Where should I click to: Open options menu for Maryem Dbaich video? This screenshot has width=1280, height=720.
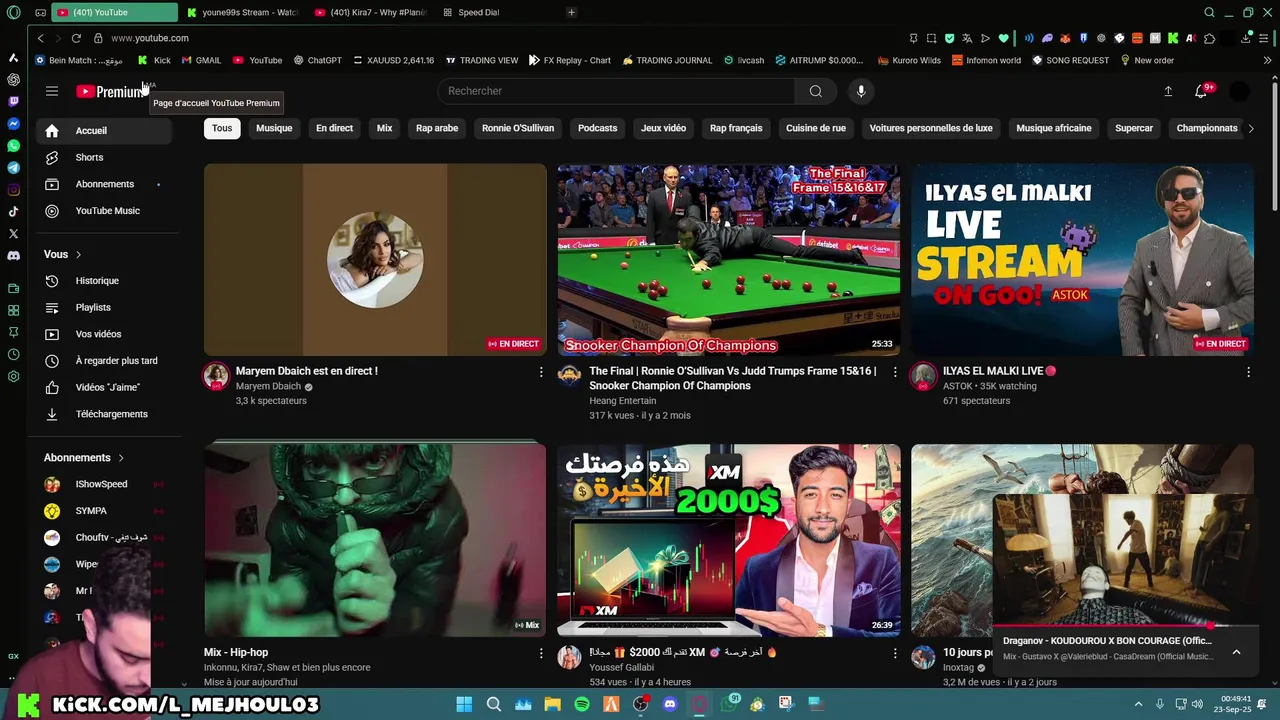coord(541,372)
